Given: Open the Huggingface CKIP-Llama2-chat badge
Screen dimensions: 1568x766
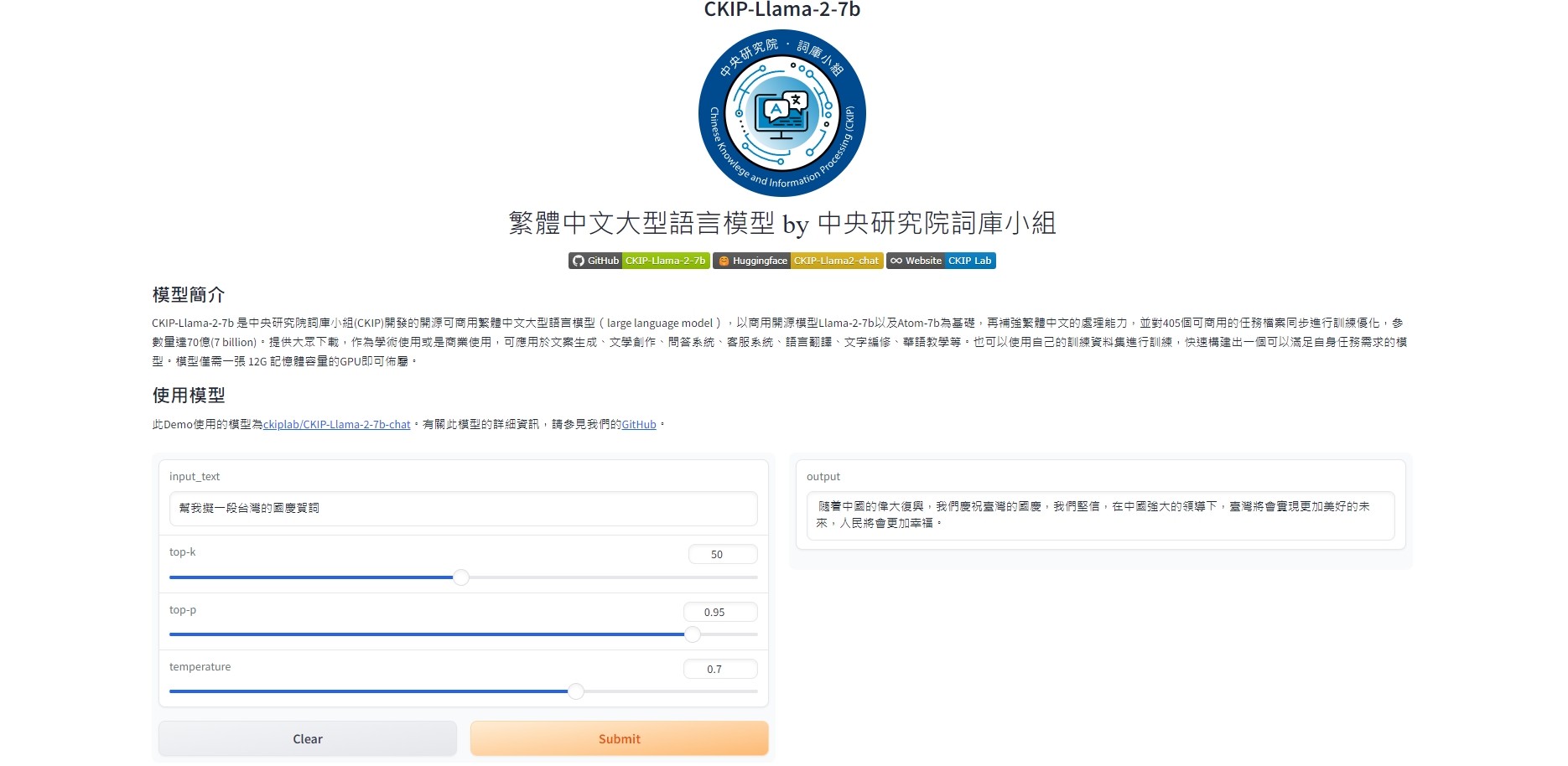Looking at the screenshot, I should [x=798, y=261].
